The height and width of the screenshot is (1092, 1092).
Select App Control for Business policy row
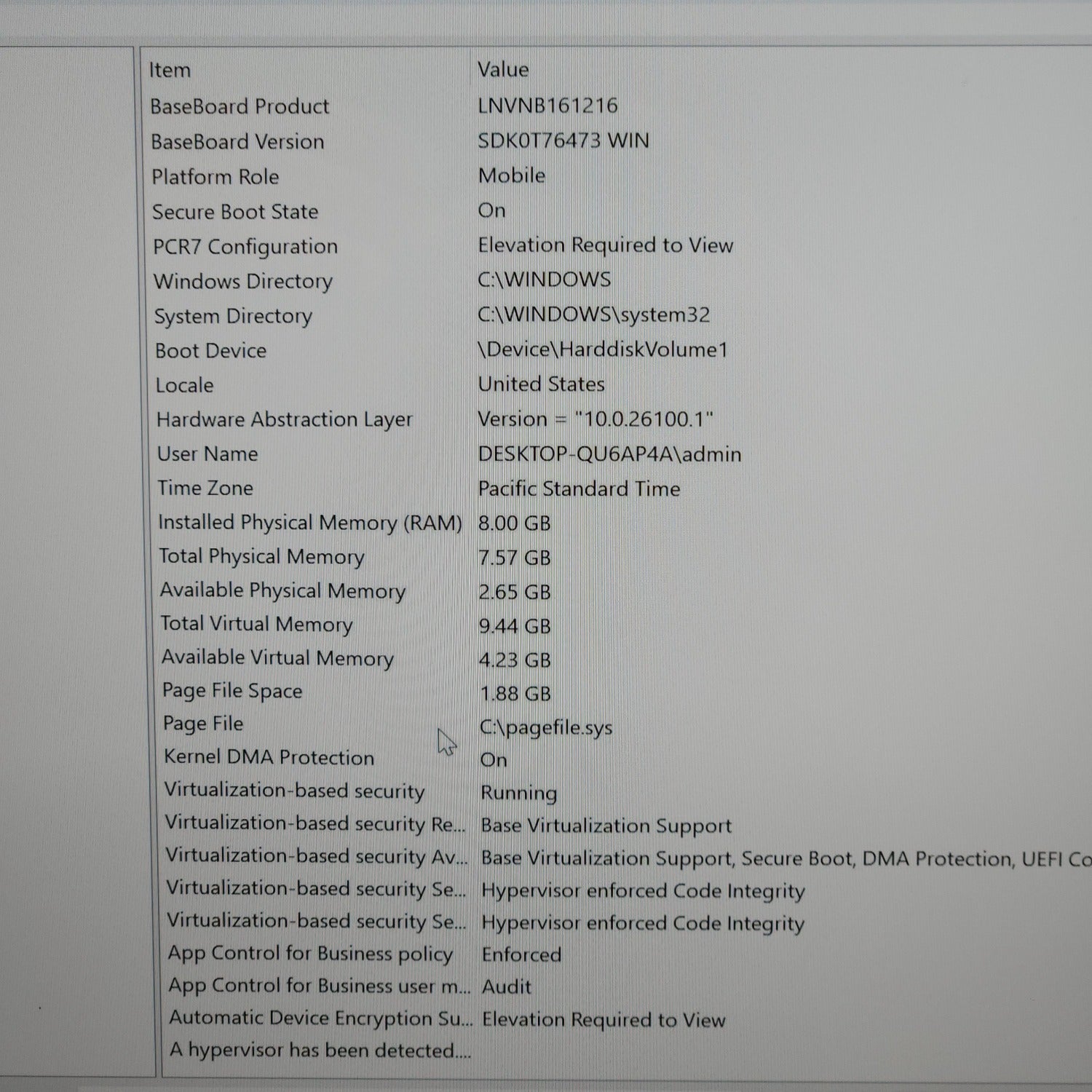pyautogui.click(x=310, y=954)
